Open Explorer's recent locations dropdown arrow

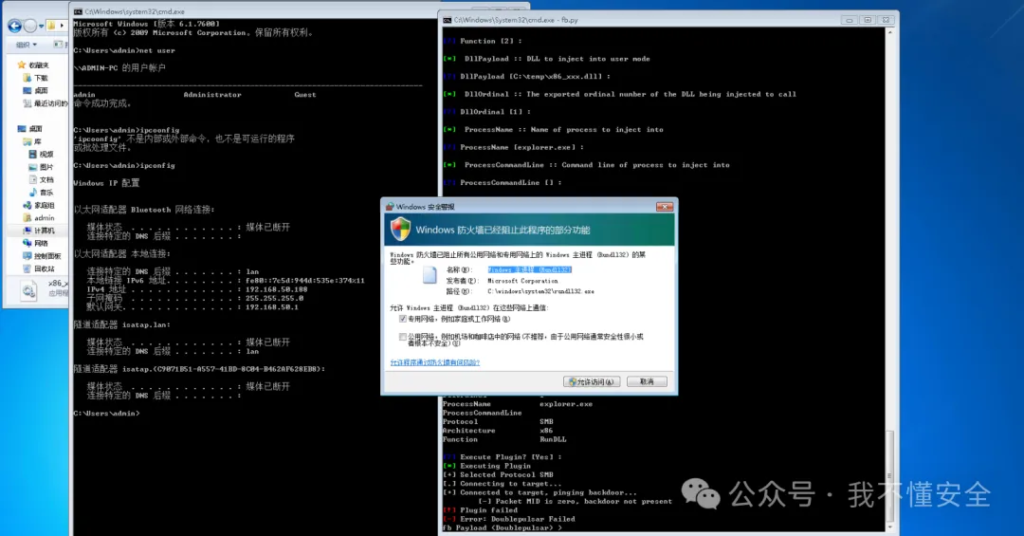pyautogui.click(x=41, y=26)
